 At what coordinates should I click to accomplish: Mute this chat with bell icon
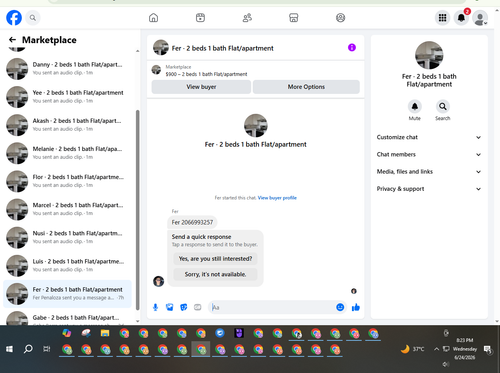[x=415, y=107]
